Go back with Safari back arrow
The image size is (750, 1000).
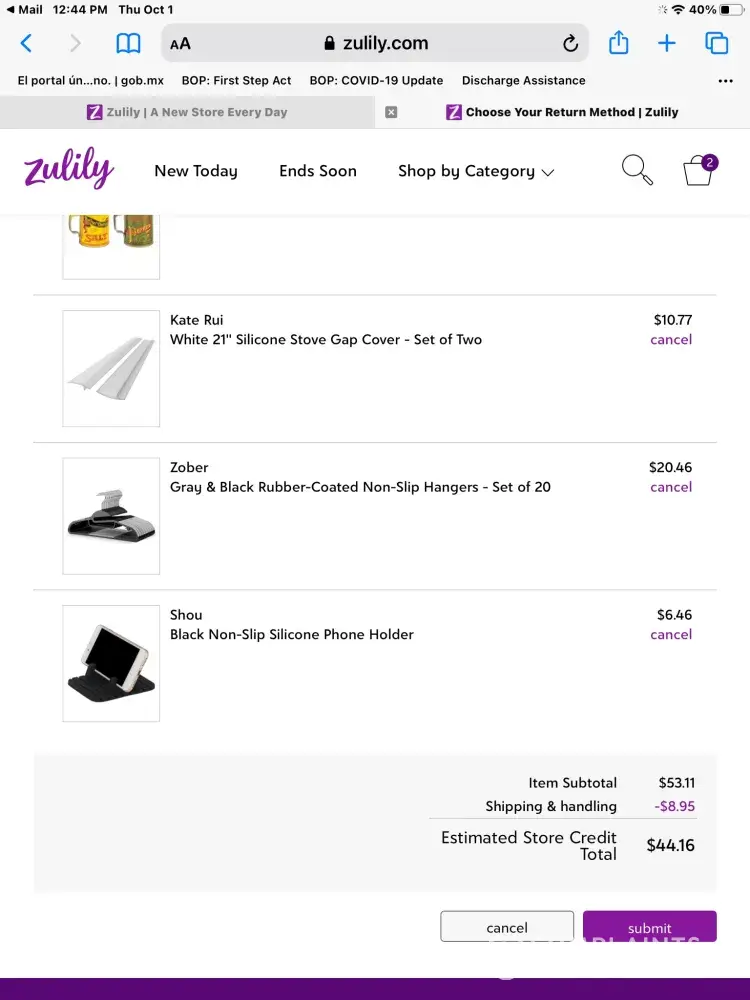(27, 43)
